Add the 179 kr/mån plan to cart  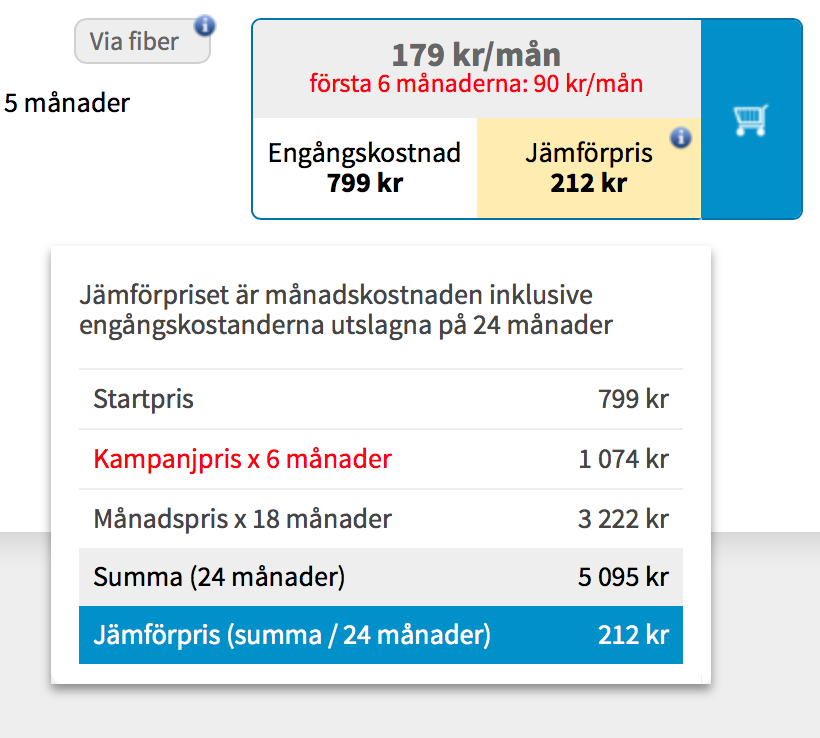pyautogui.click(x=750, y=120)
